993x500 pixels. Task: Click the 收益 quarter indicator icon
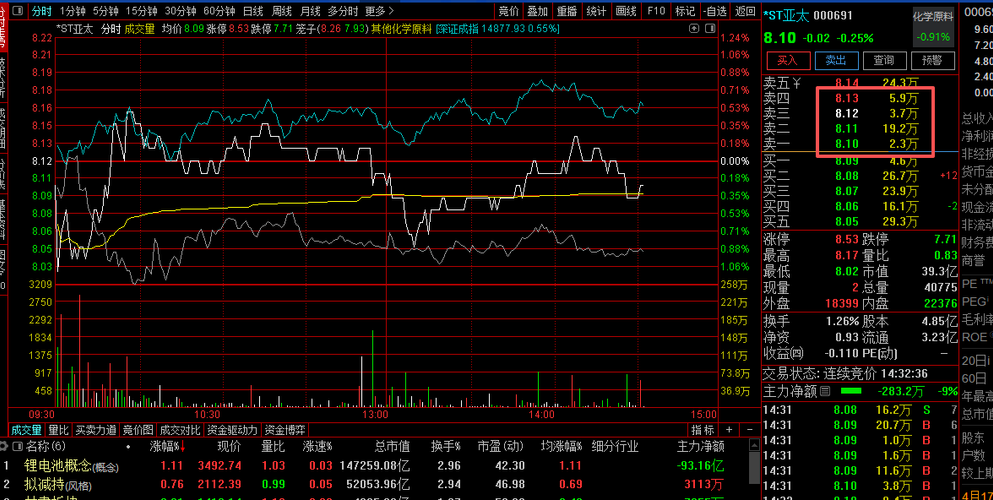(798, 353)
